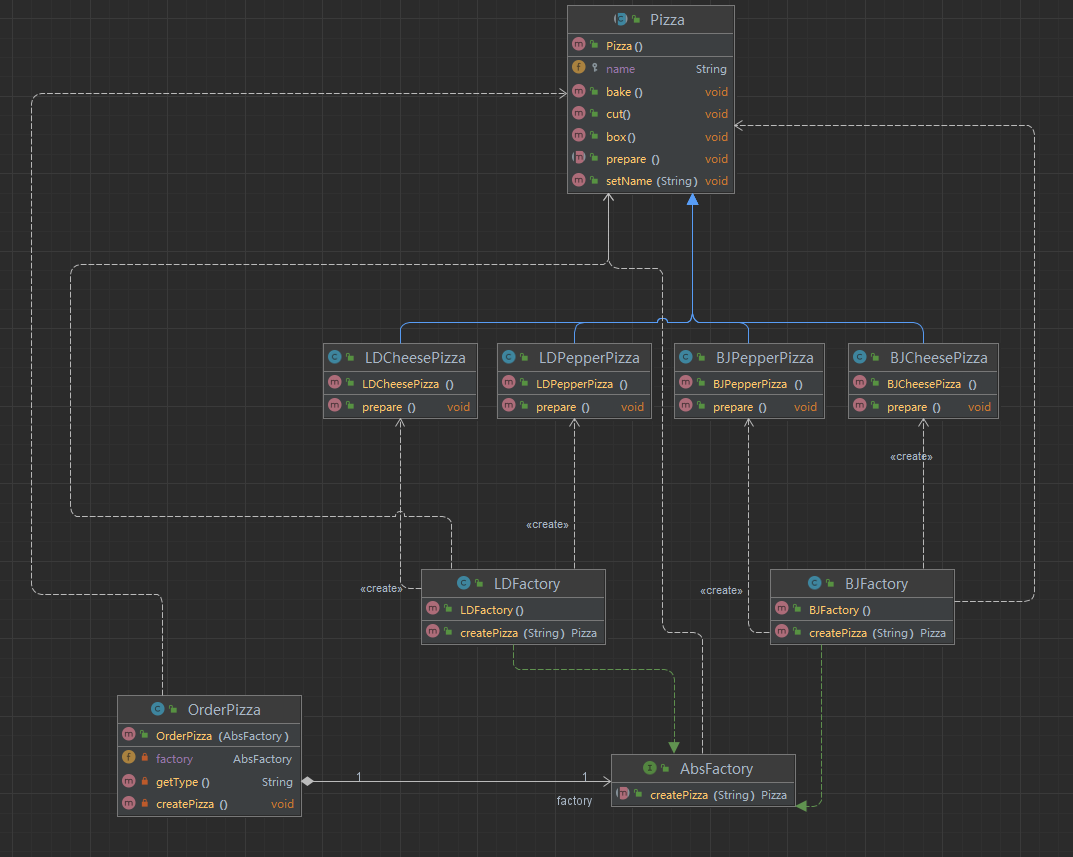Click method icon beside LDPepperPizza prepare()

click(x=508, y=405)
